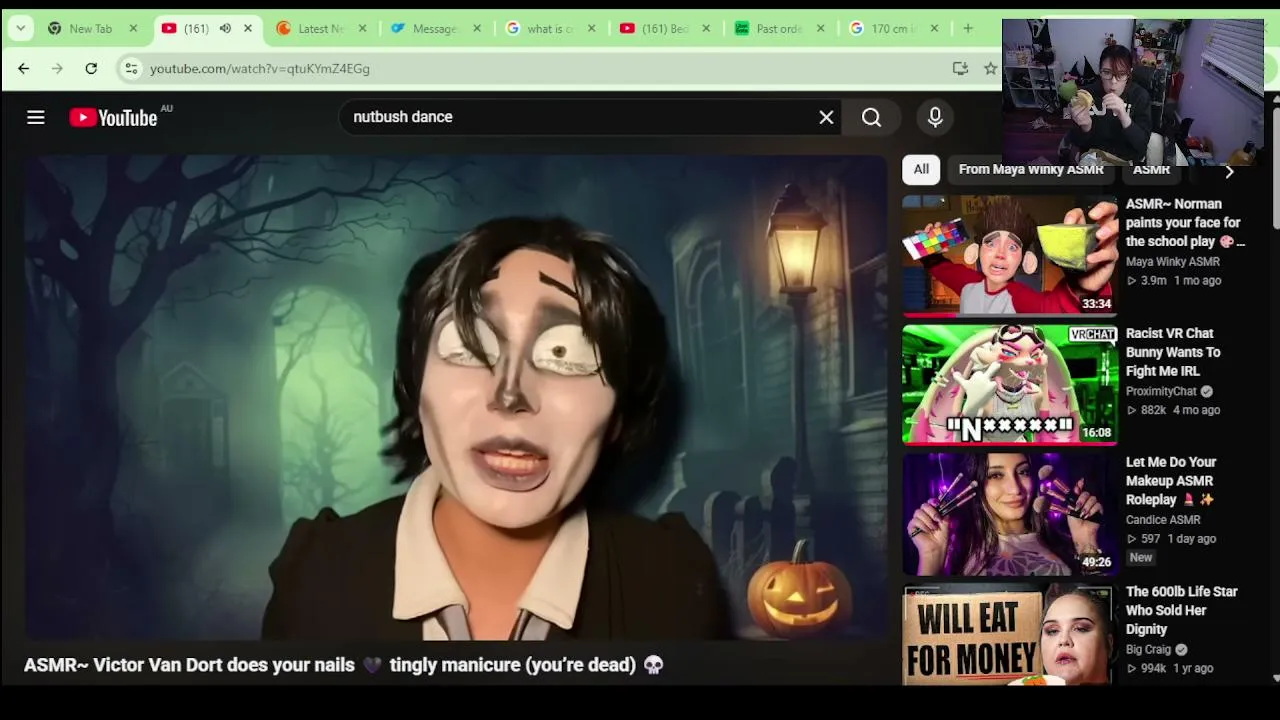The width and height of the screenshot is (1280, 720).
Task: Switch to the Latest News tab
Action: coord(320,28)
